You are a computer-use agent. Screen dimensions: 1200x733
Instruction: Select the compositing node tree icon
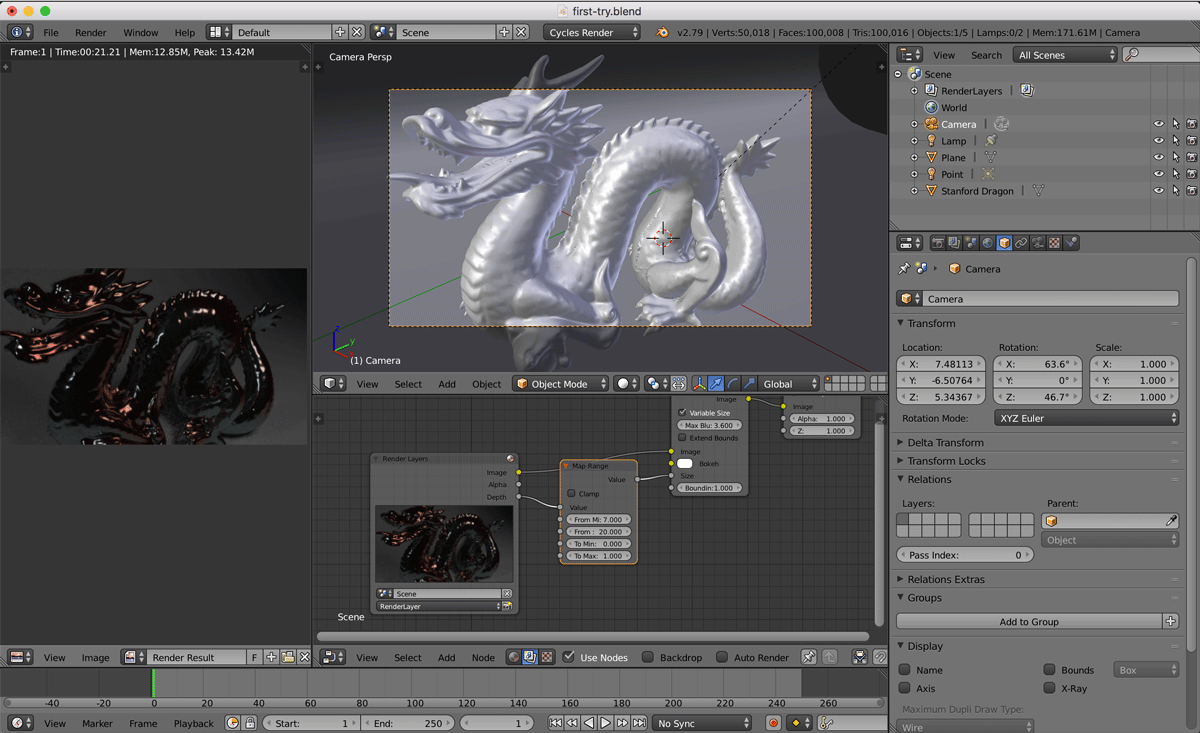coord(530,657)
